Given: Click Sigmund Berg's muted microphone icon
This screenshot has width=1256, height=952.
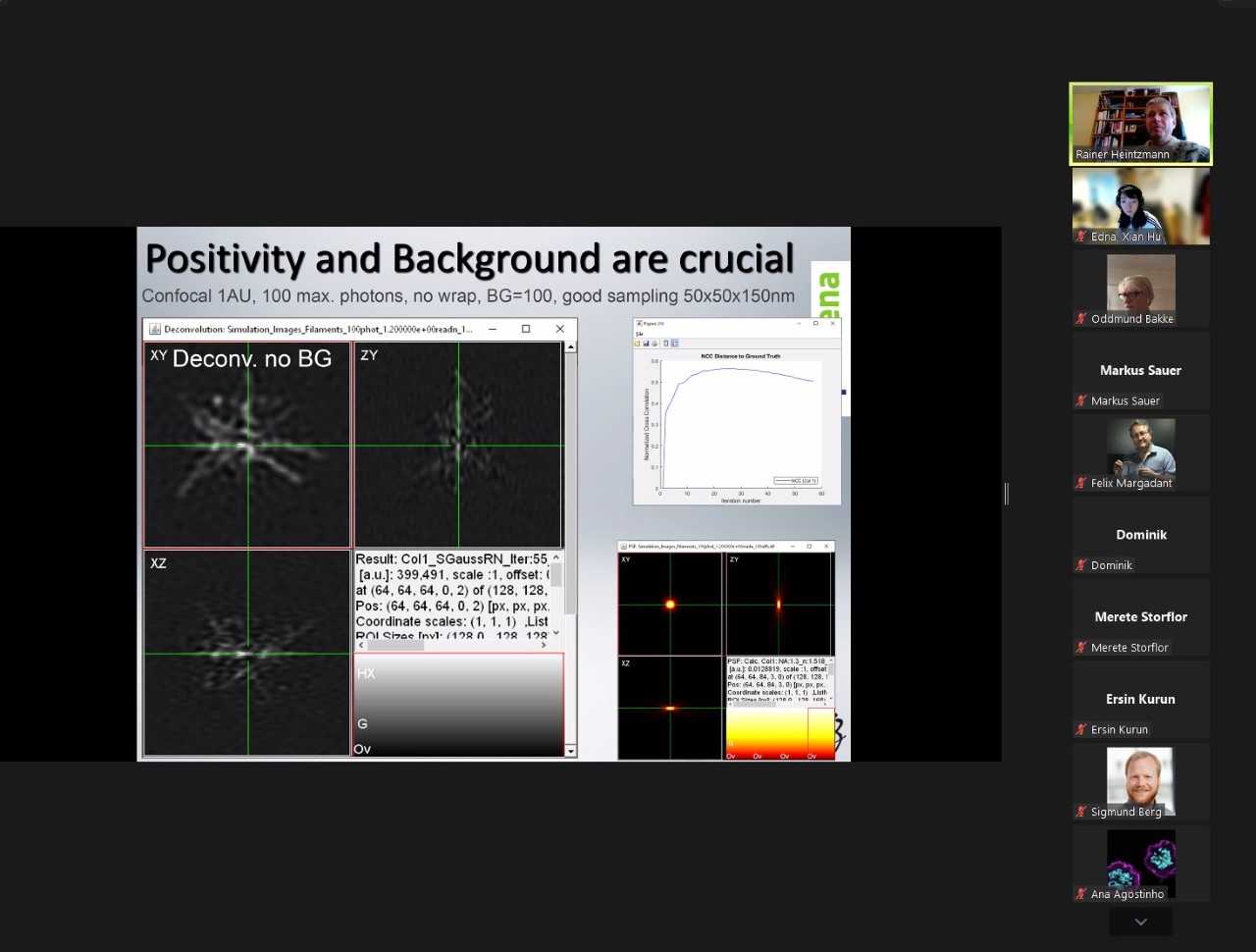Looking at the screenshot, I should tap(1081, 812).
